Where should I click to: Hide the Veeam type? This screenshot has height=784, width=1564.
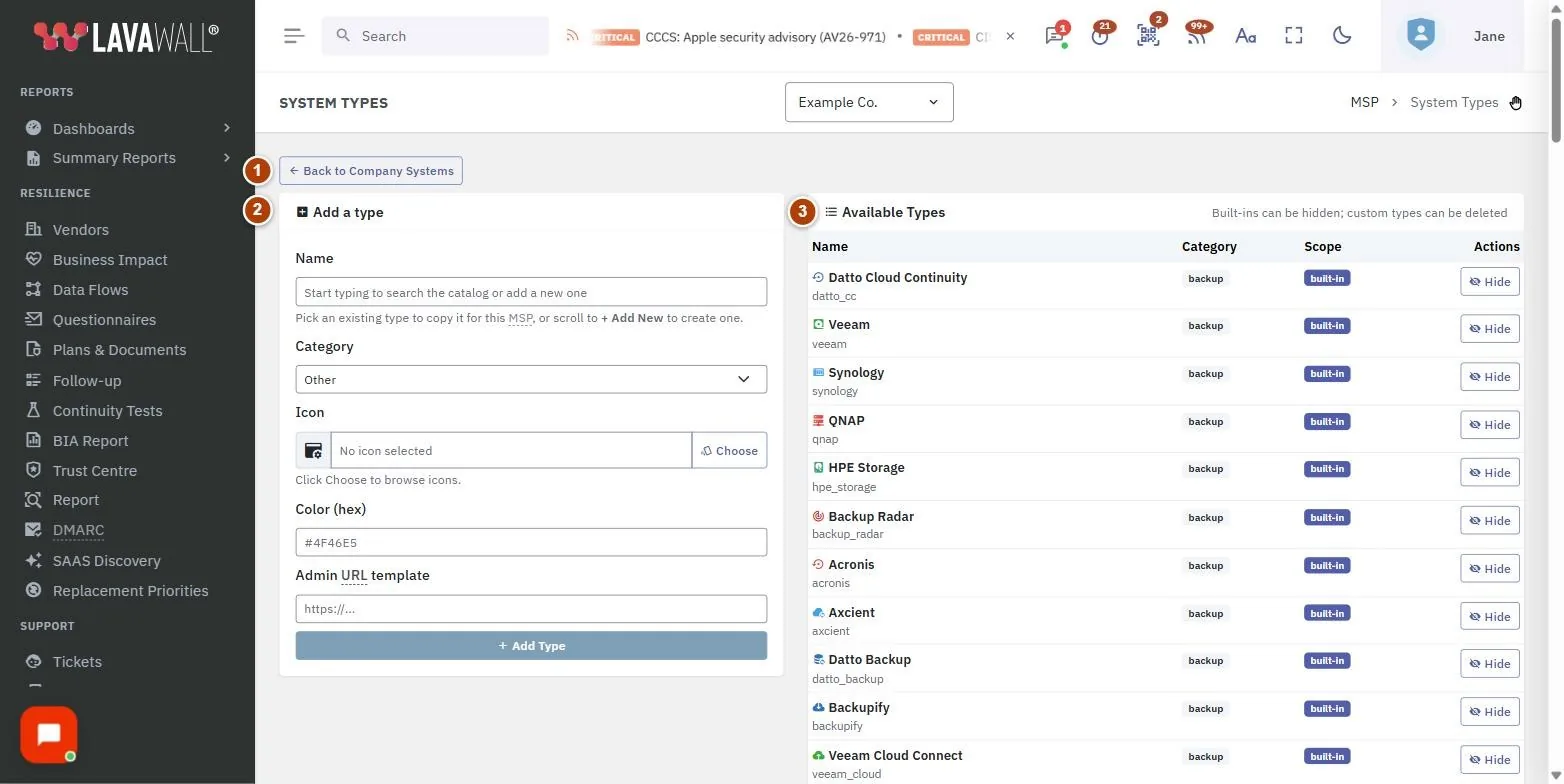pyautogui.click(x=1489, y=329)
